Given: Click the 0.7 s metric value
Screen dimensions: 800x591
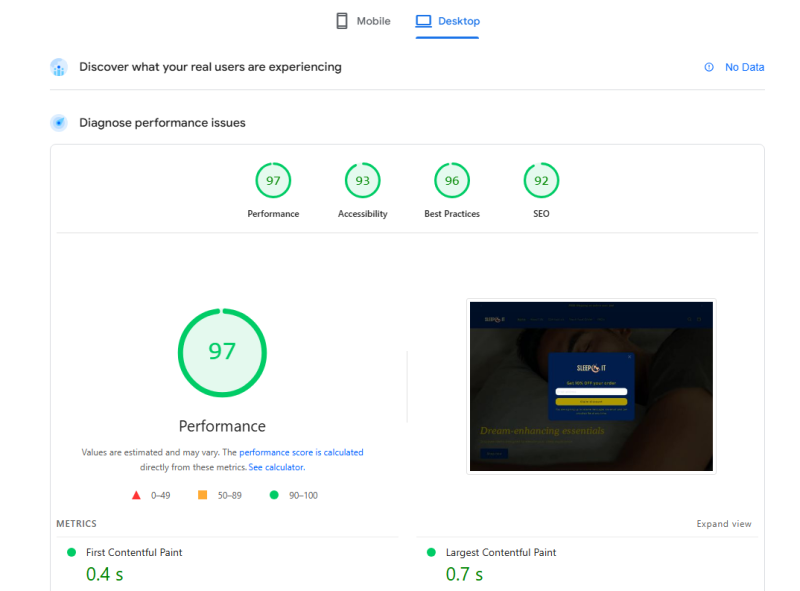Looking at the screenshot, I should [x=464, y=574].
